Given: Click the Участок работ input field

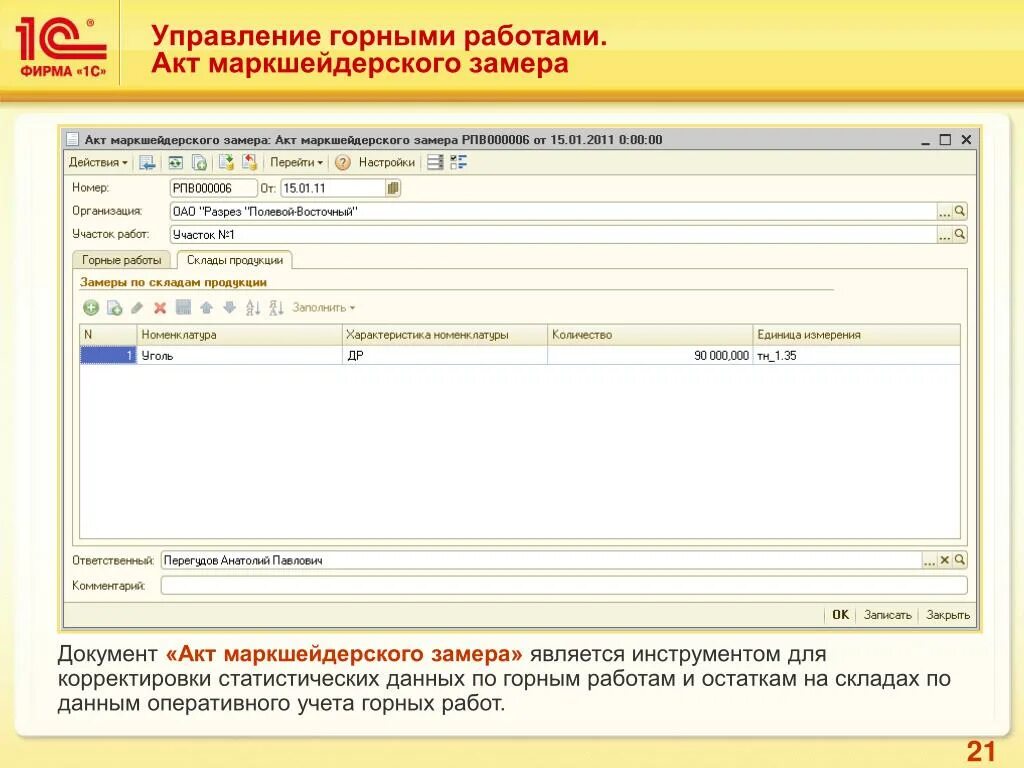Looking at the screenshot, I should coord(553,234).
